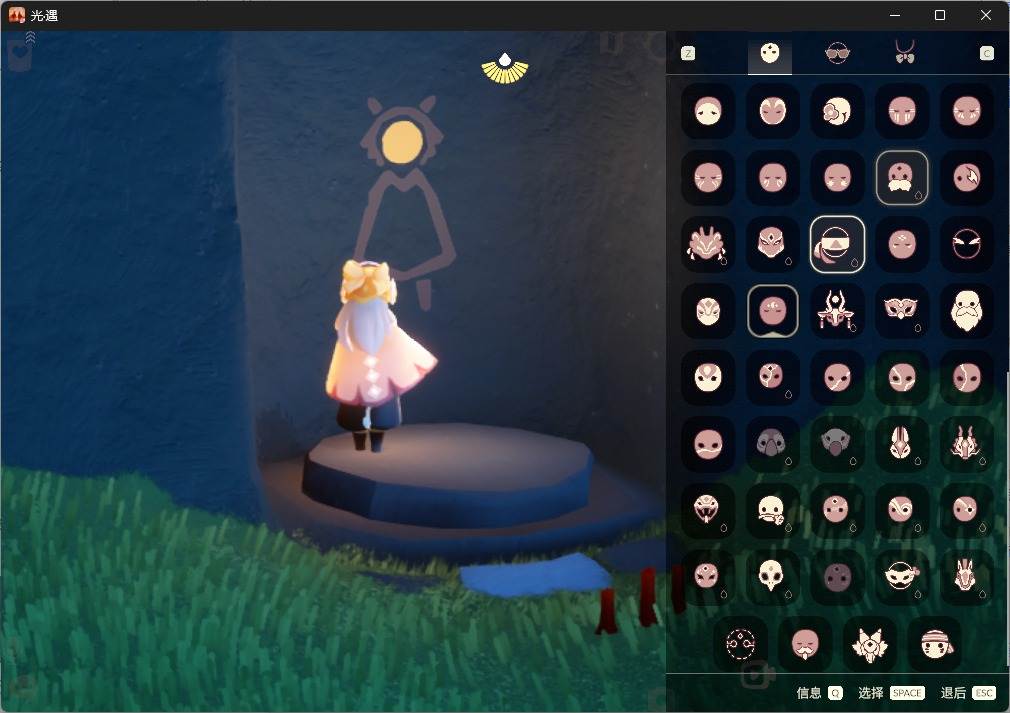Pick the horned mask with dangling tassels
Viewport: 1010px width, 713px height.
tap(837, 311)
